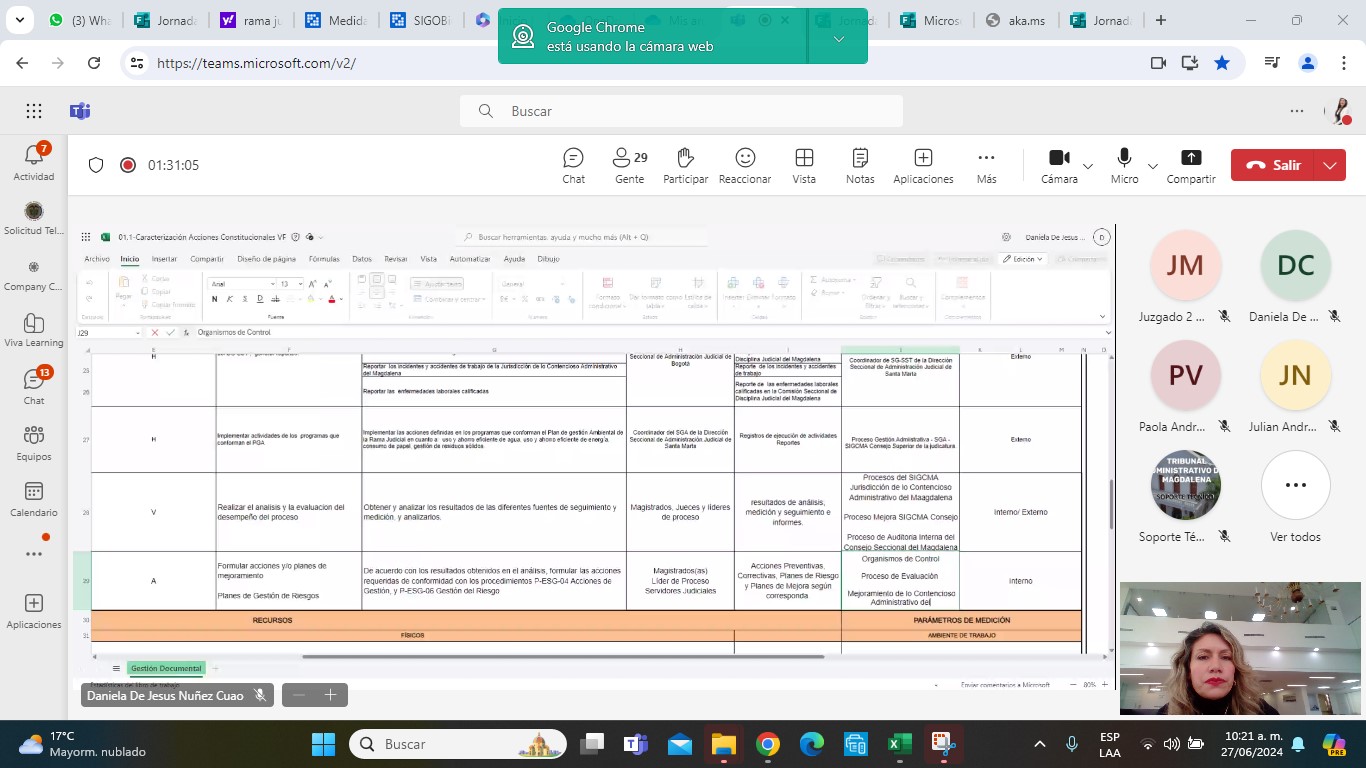Click the Teams Buscar search box
This screenshot has height=768, width=1366.
coord(681,111)
